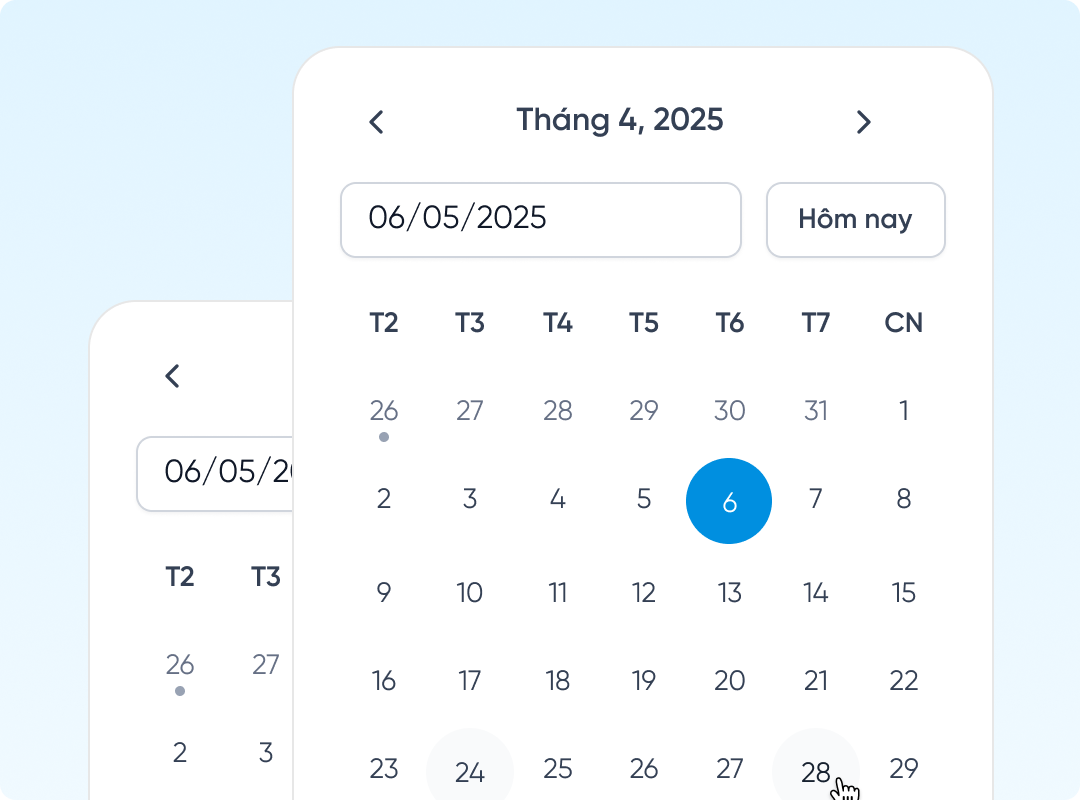Click day 22 in the CN column

[x=903, y=681]
